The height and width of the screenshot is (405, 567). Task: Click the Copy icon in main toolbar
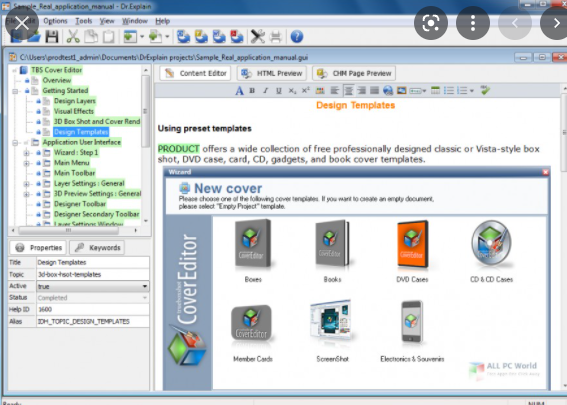tap(91, 37)
